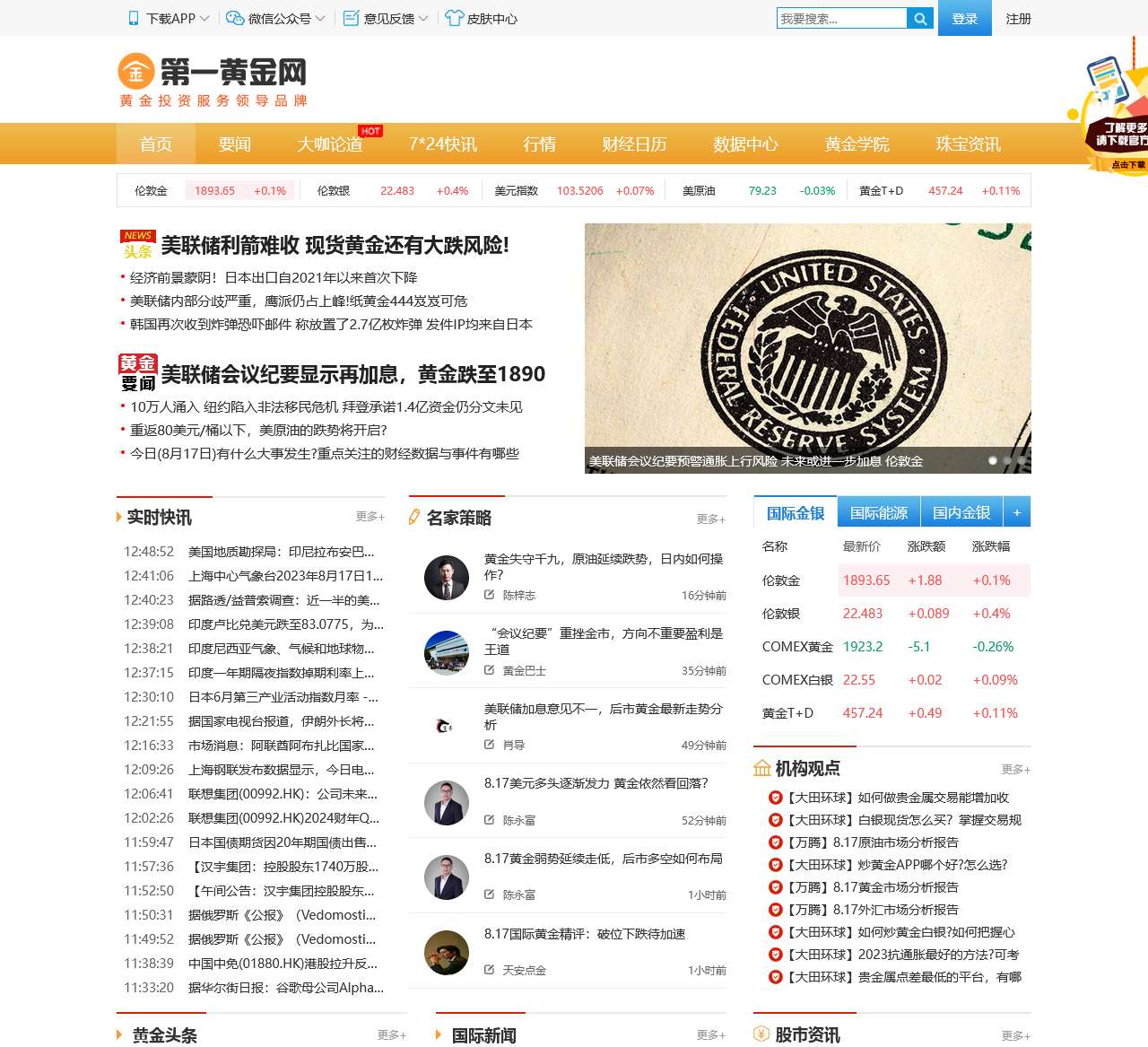Click the 我要搜索 search input

pos(842,19)
